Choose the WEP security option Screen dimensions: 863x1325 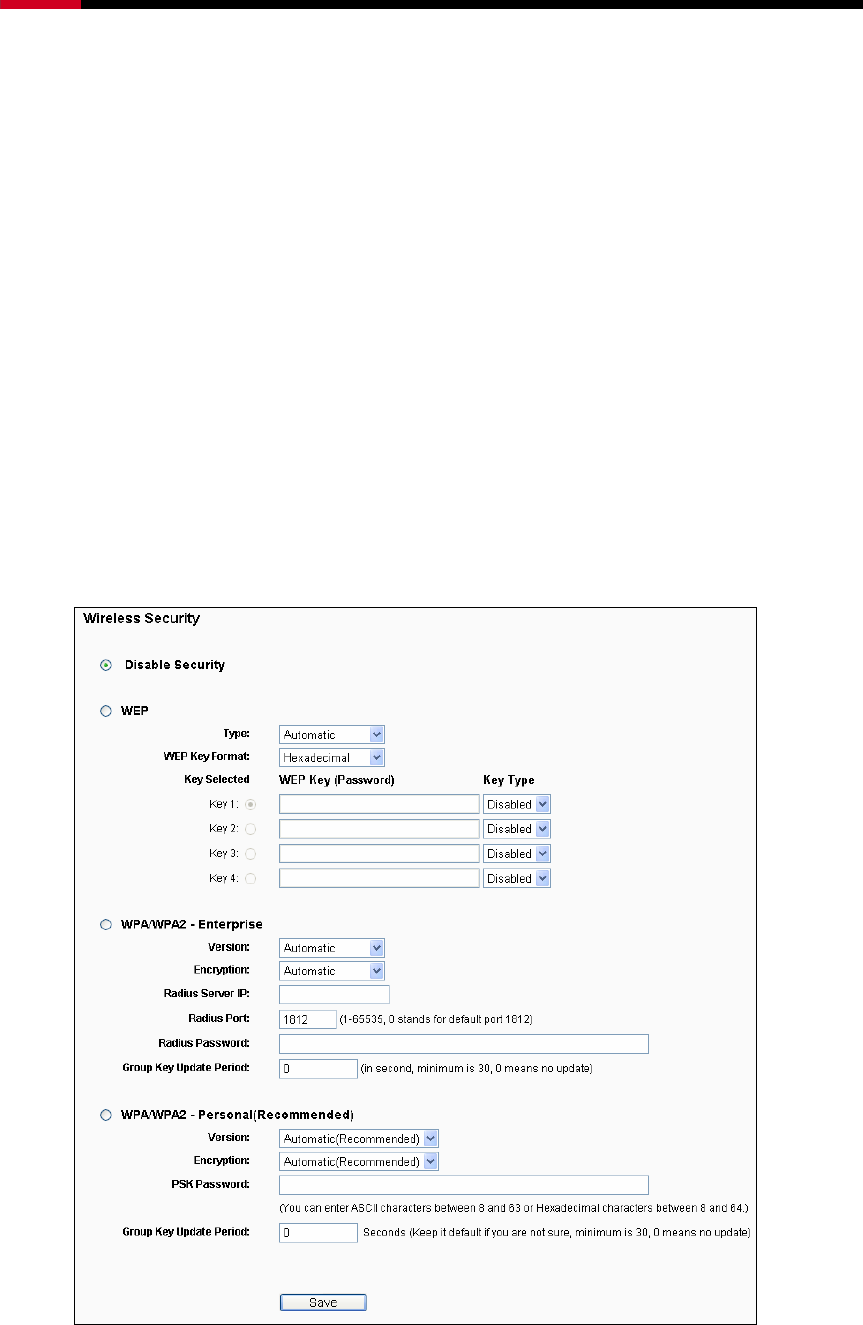(x=106, y=711)
